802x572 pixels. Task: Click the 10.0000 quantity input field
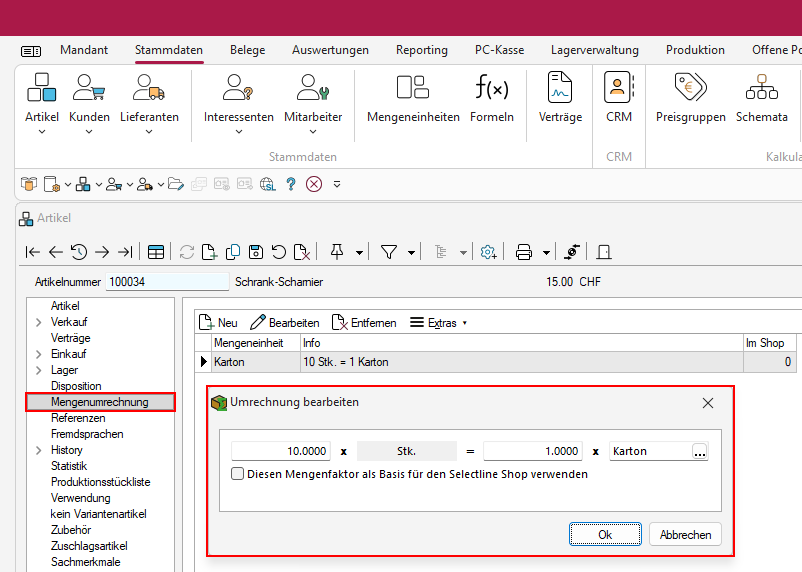[x=281, y=451]
